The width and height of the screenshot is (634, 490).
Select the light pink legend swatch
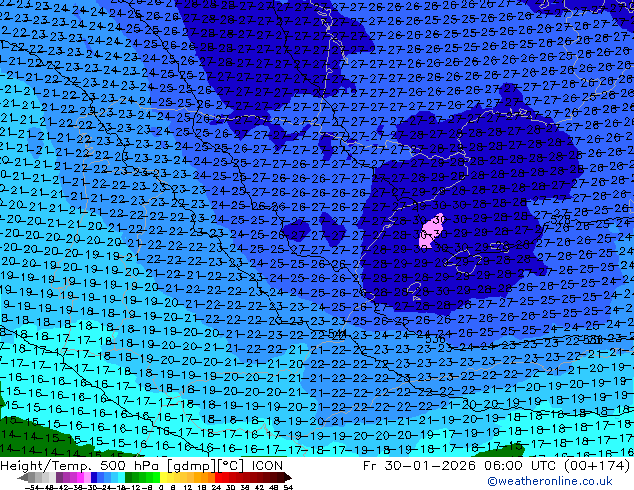pyautogui.click(x=87, y=477)
